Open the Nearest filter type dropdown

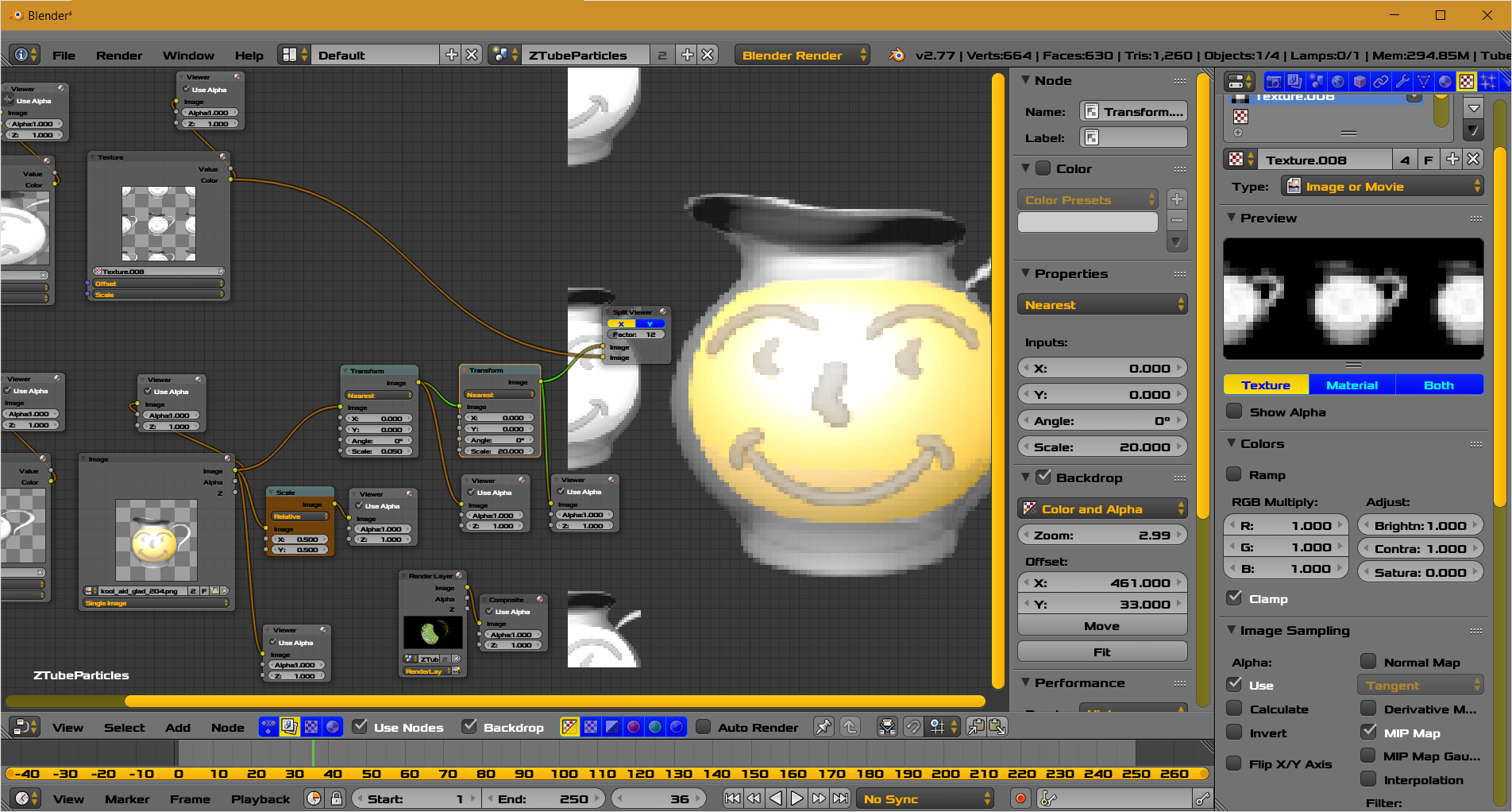tap(1102, 304)
